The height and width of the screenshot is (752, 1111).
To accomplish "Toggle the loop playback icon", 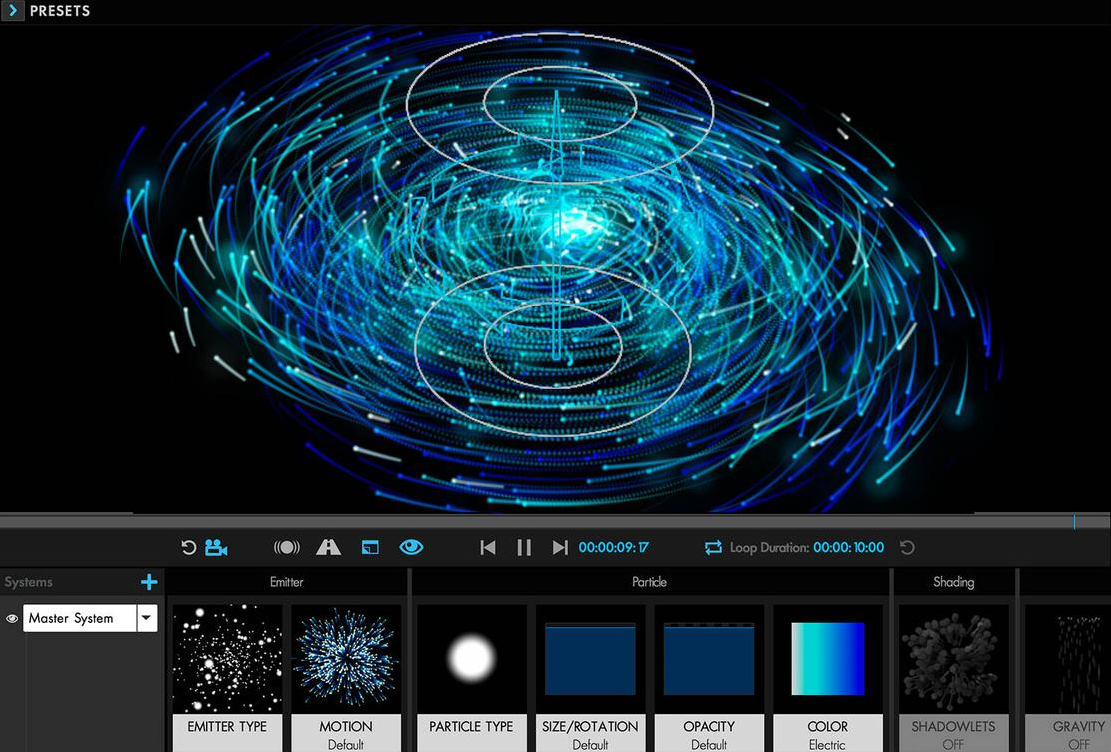I will (x=714, y=547).
